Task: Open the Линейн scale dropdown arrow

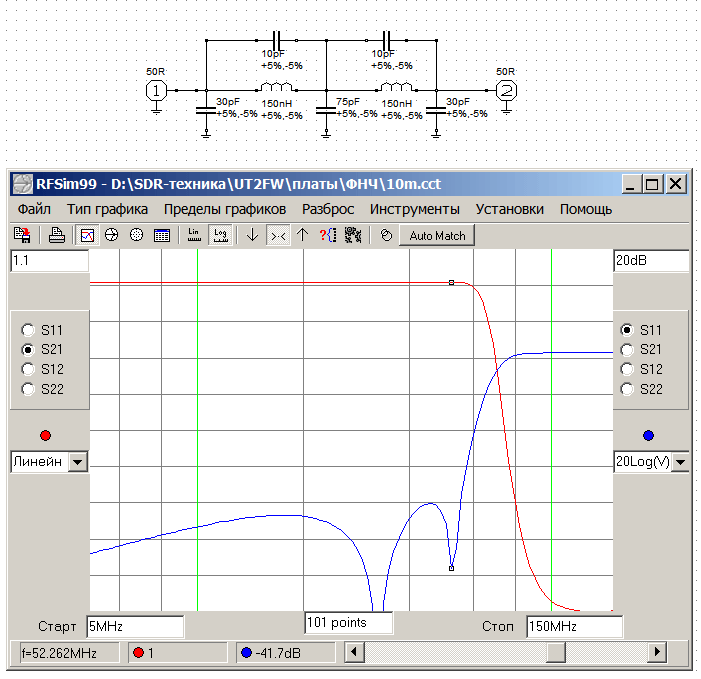Action: [x=77, y=462]
